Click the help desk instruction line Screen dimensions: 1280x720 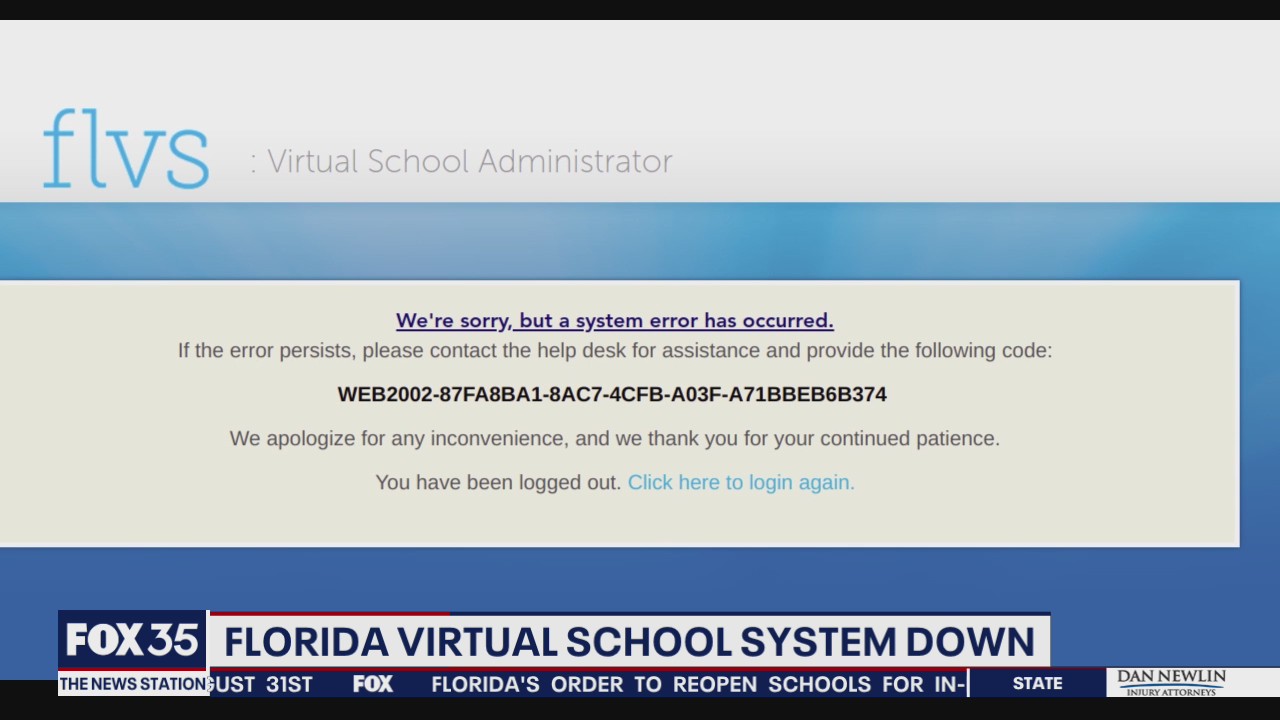[614, 350]
